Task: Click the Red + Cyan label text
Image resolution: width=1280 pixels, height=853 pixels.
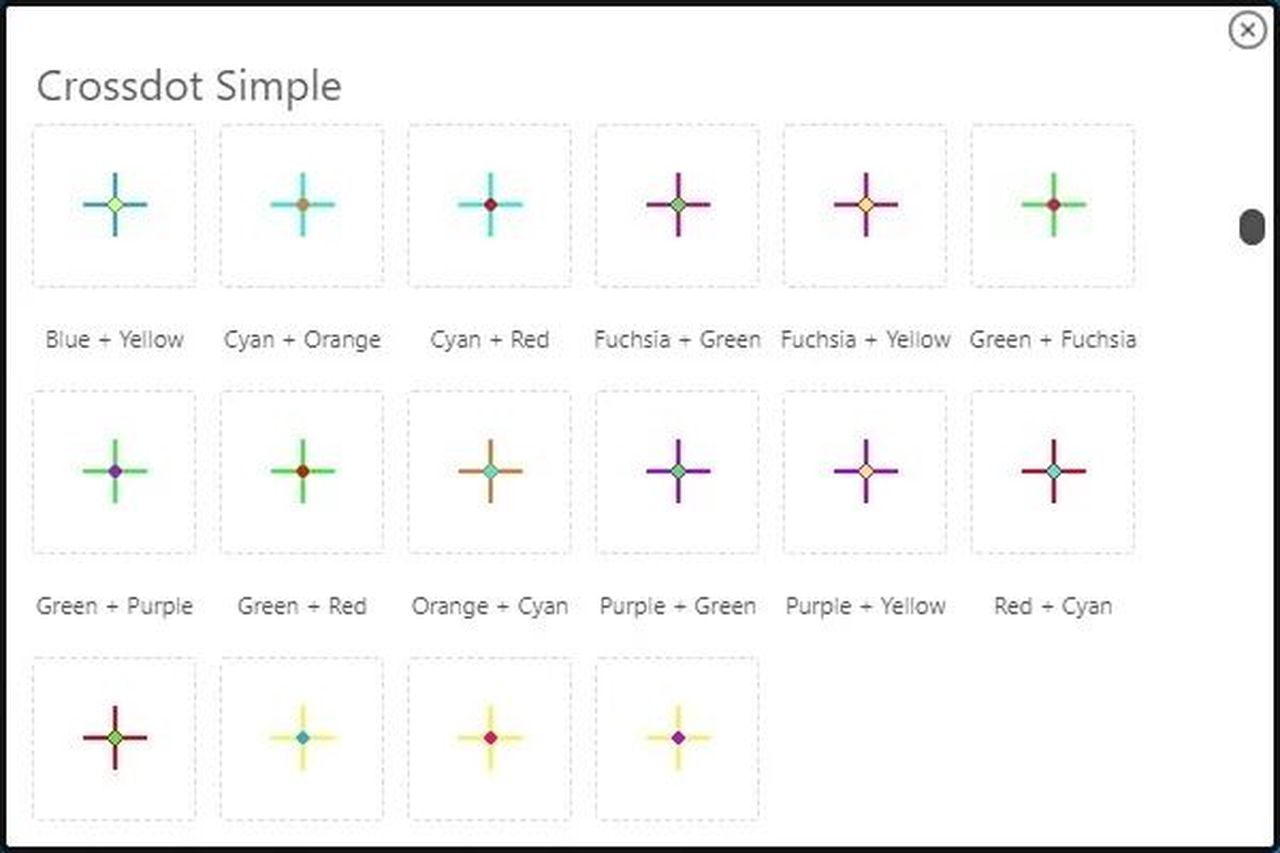Action: click(1053, 606)
